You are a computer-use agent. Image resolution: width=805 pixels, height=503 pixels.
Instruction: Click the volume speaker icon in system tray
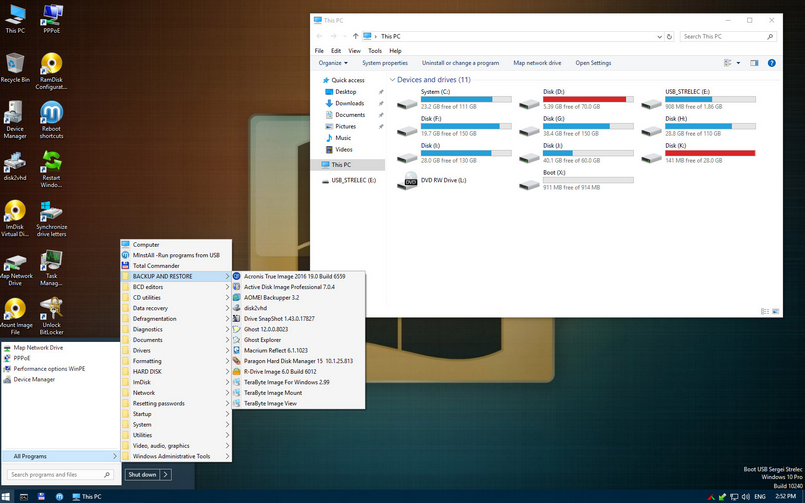click(x=745, y=497)
